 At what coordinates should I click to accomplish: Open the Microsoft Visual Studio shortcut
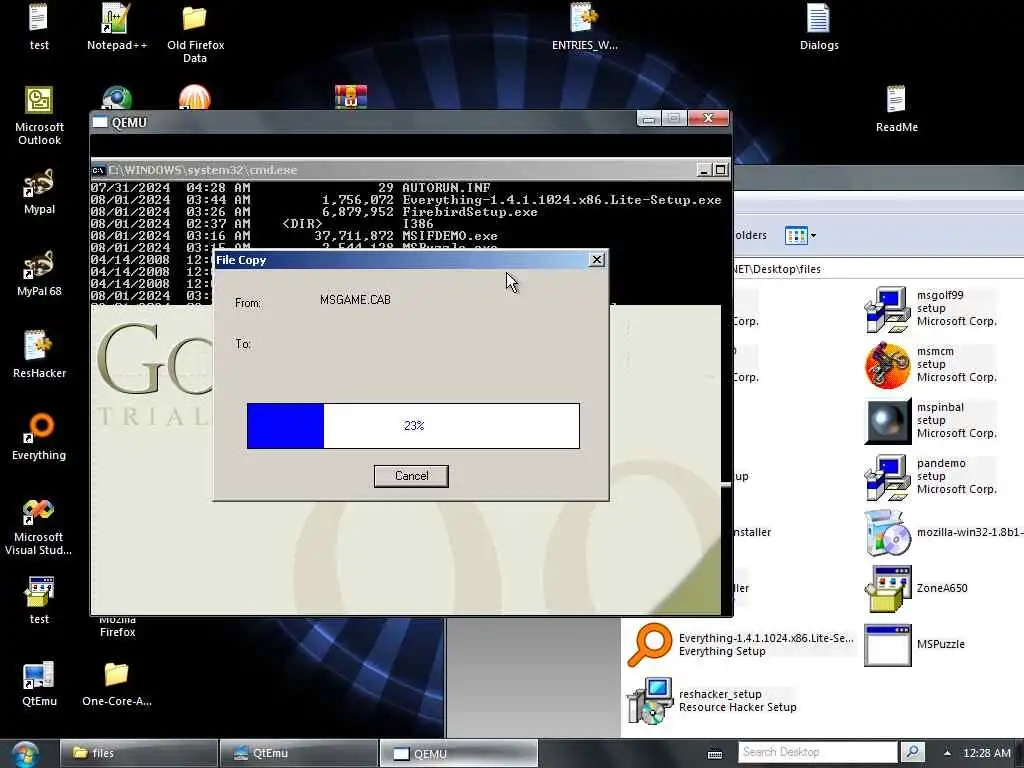[x=39, y=526]
